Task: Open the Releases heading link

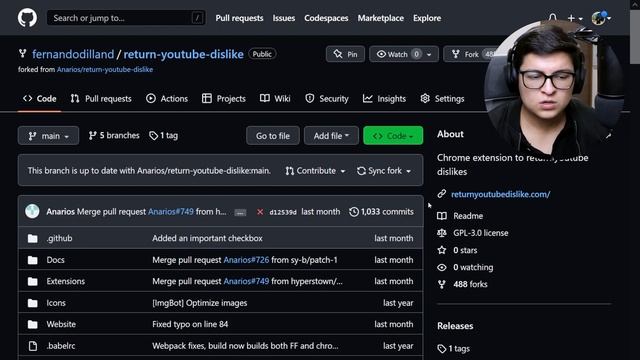Action: click(x=455, y=326)
